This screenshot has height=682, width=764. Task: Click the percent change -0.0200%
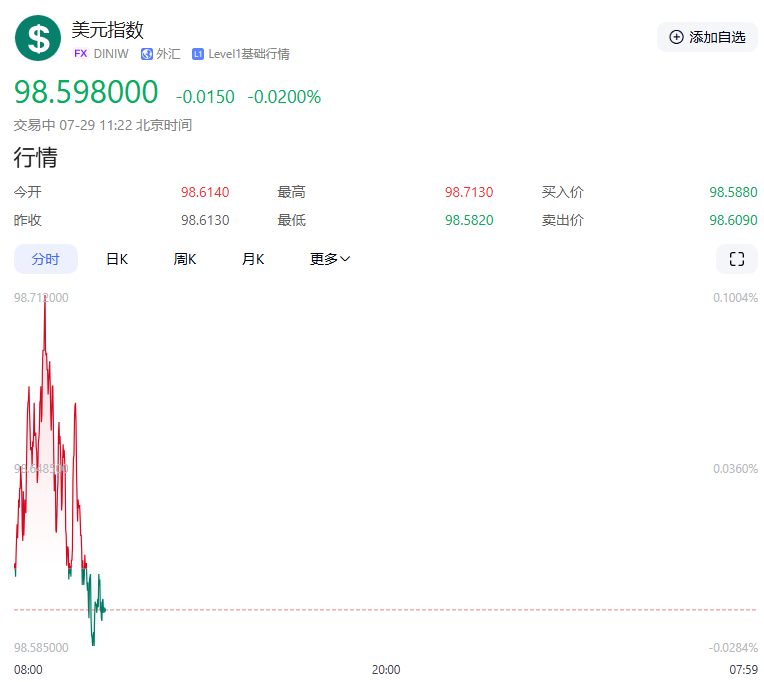(x=284, y=96)
